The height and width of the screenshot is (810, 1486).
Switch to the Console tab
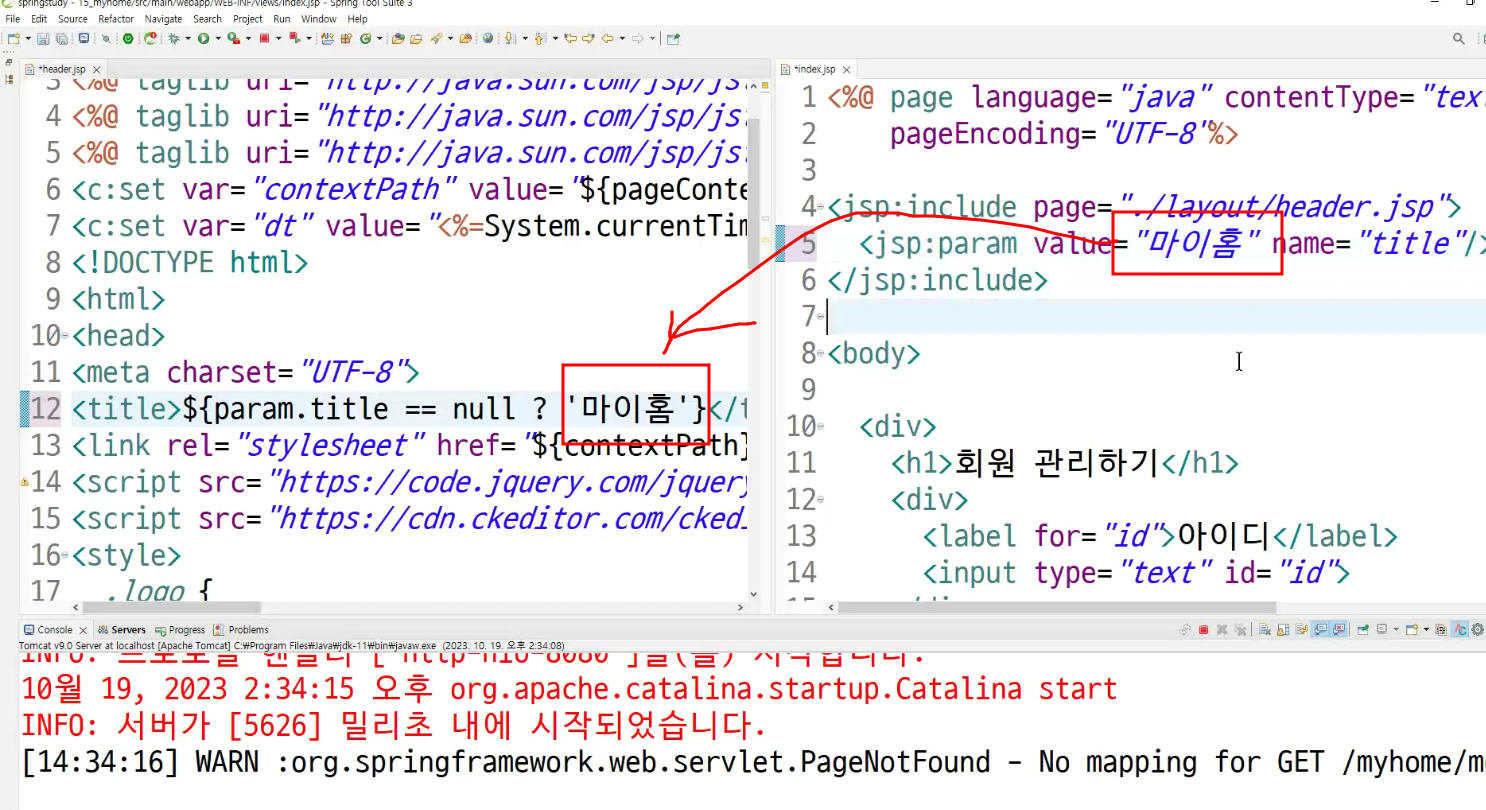(48, 630)
